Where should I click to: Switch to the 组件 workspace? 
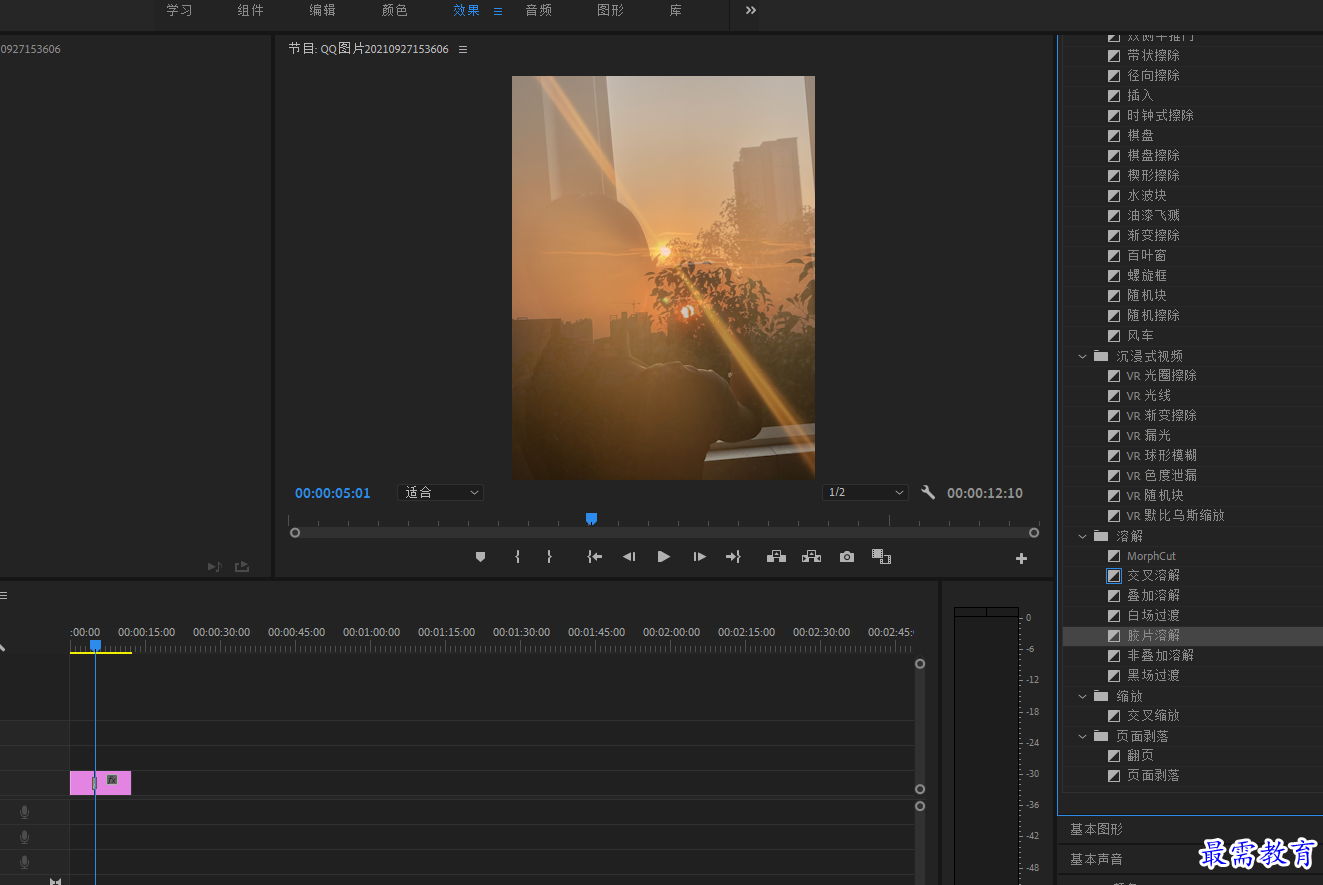click(x=251, y=10)
